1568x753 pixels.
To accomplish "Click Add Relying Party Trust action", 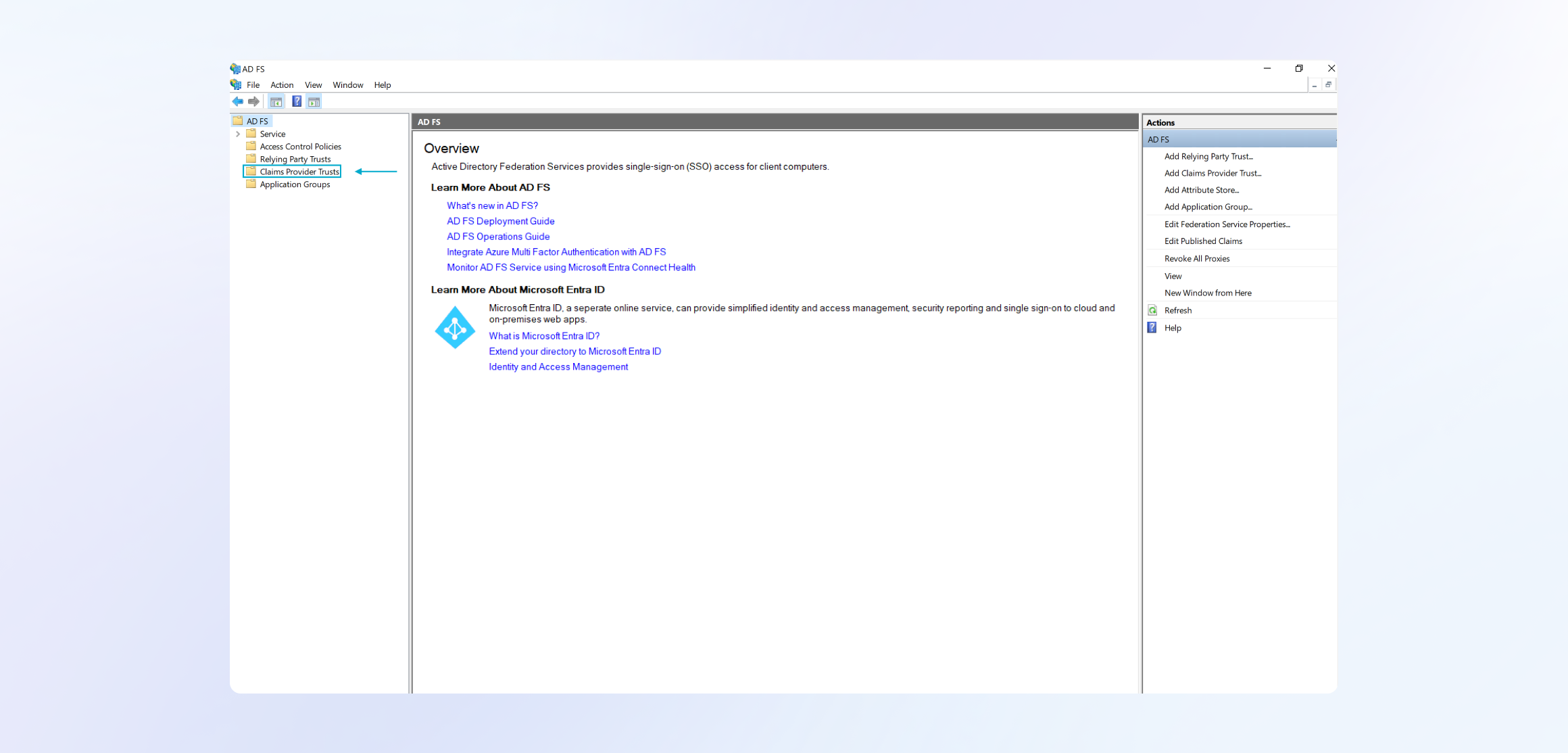I will (1208, 156).
